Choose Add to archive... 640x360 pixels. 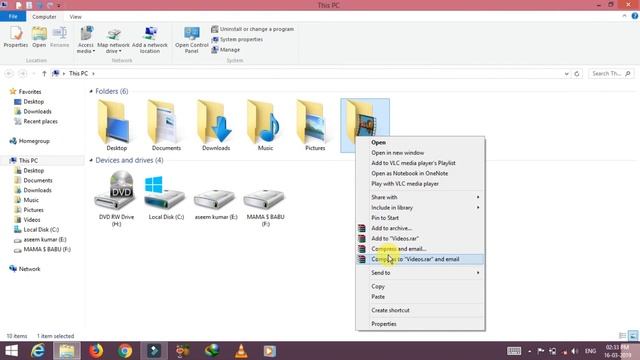pos(420,228)
